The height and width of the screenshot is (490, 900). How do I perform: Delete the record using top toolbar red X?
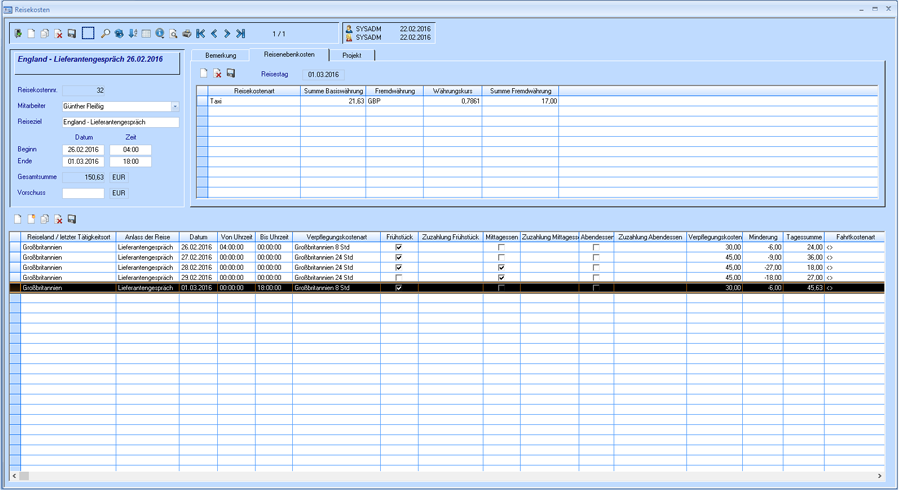(x=59, y=34)
